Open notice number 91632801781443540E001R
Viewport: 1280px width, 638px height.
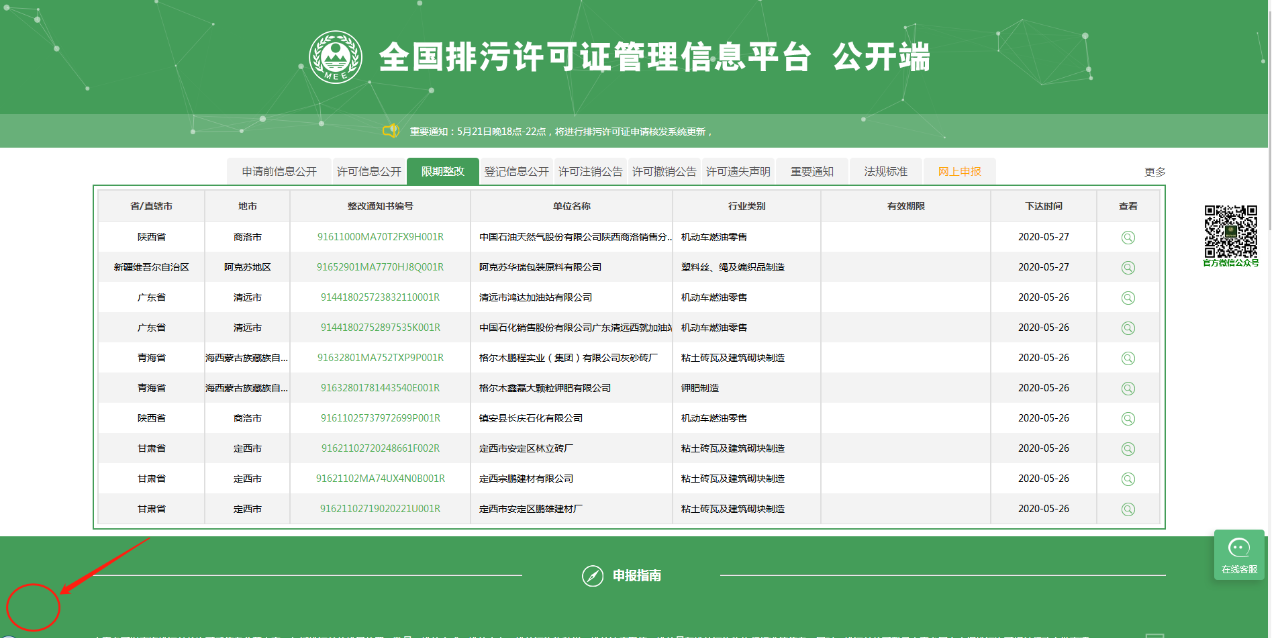pos(380,388)
